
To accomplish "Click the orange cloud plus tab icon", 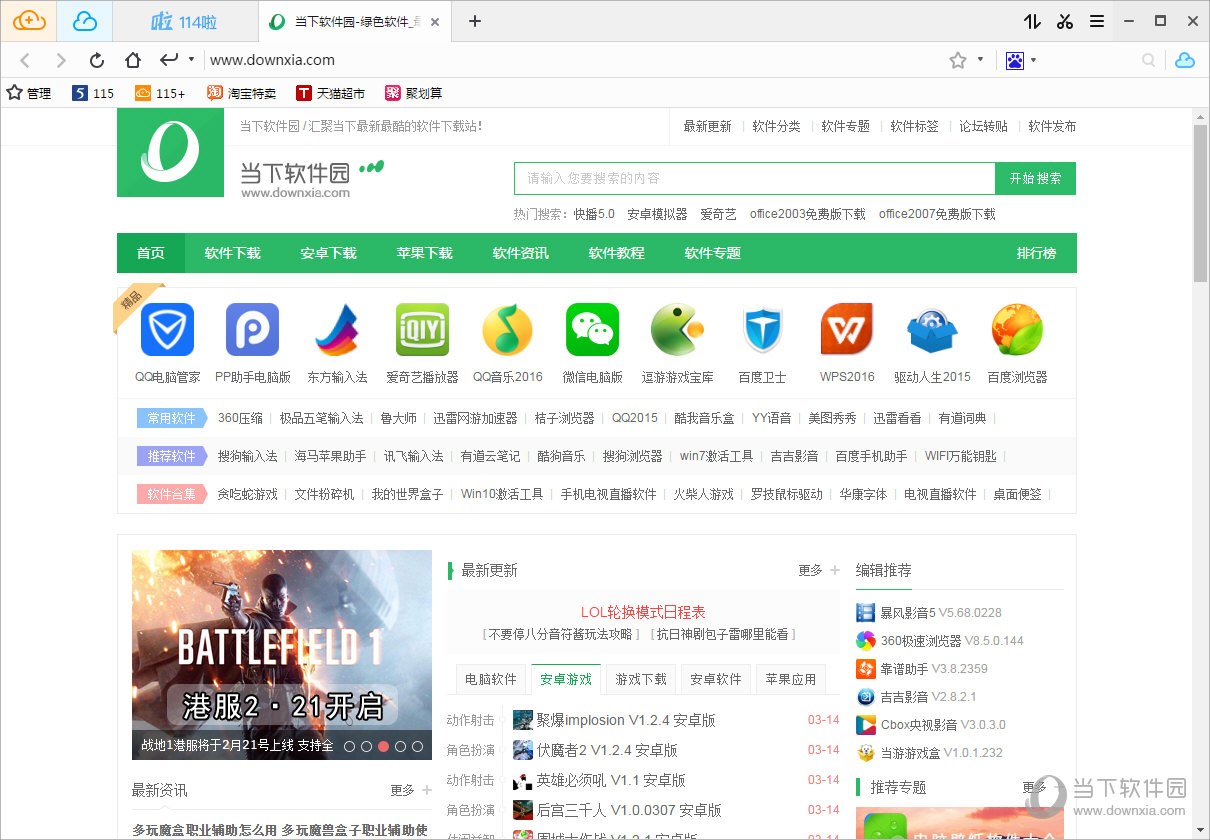I will point(29,21).
